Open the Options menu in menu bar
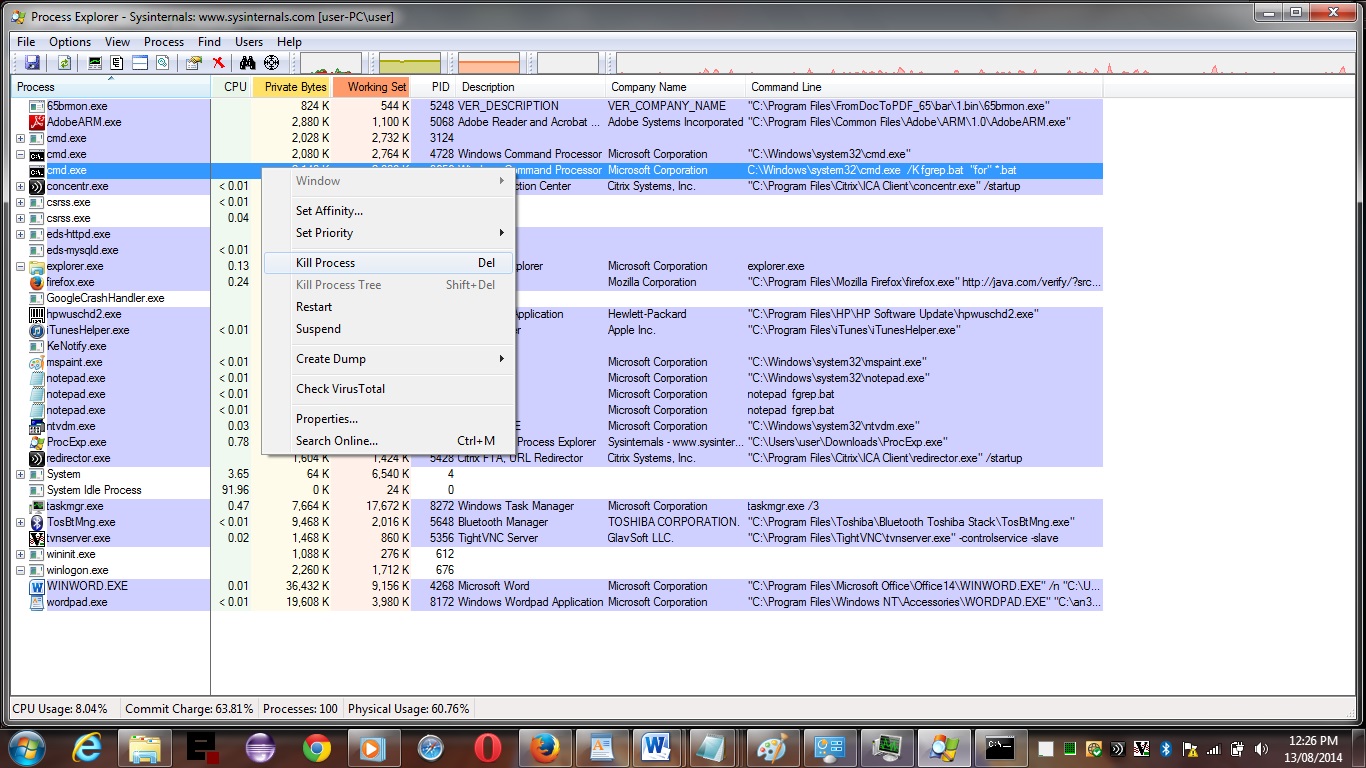 coord(70,42)
